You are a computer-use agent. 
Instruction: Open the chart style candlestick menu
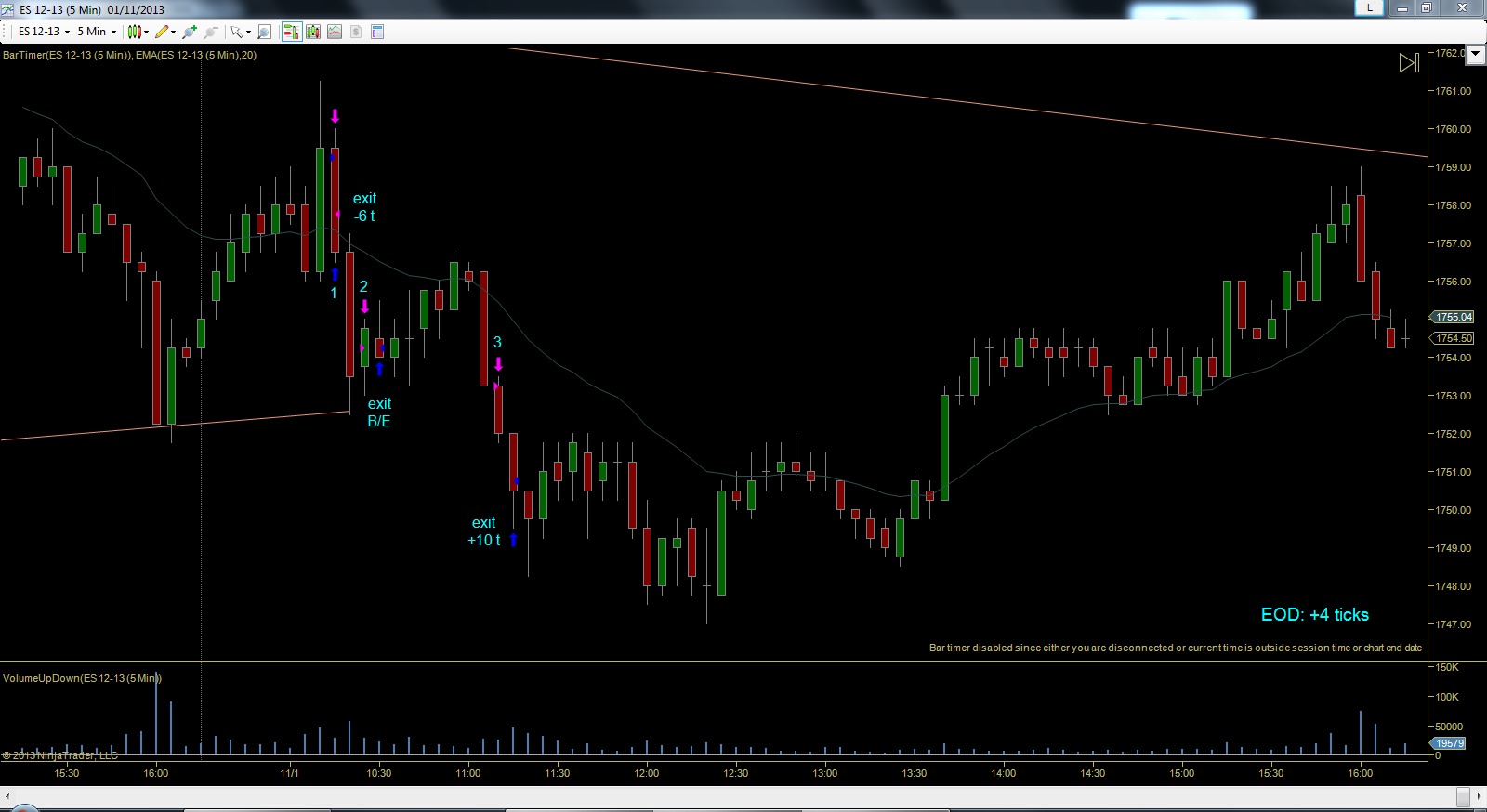click(138, 32)
